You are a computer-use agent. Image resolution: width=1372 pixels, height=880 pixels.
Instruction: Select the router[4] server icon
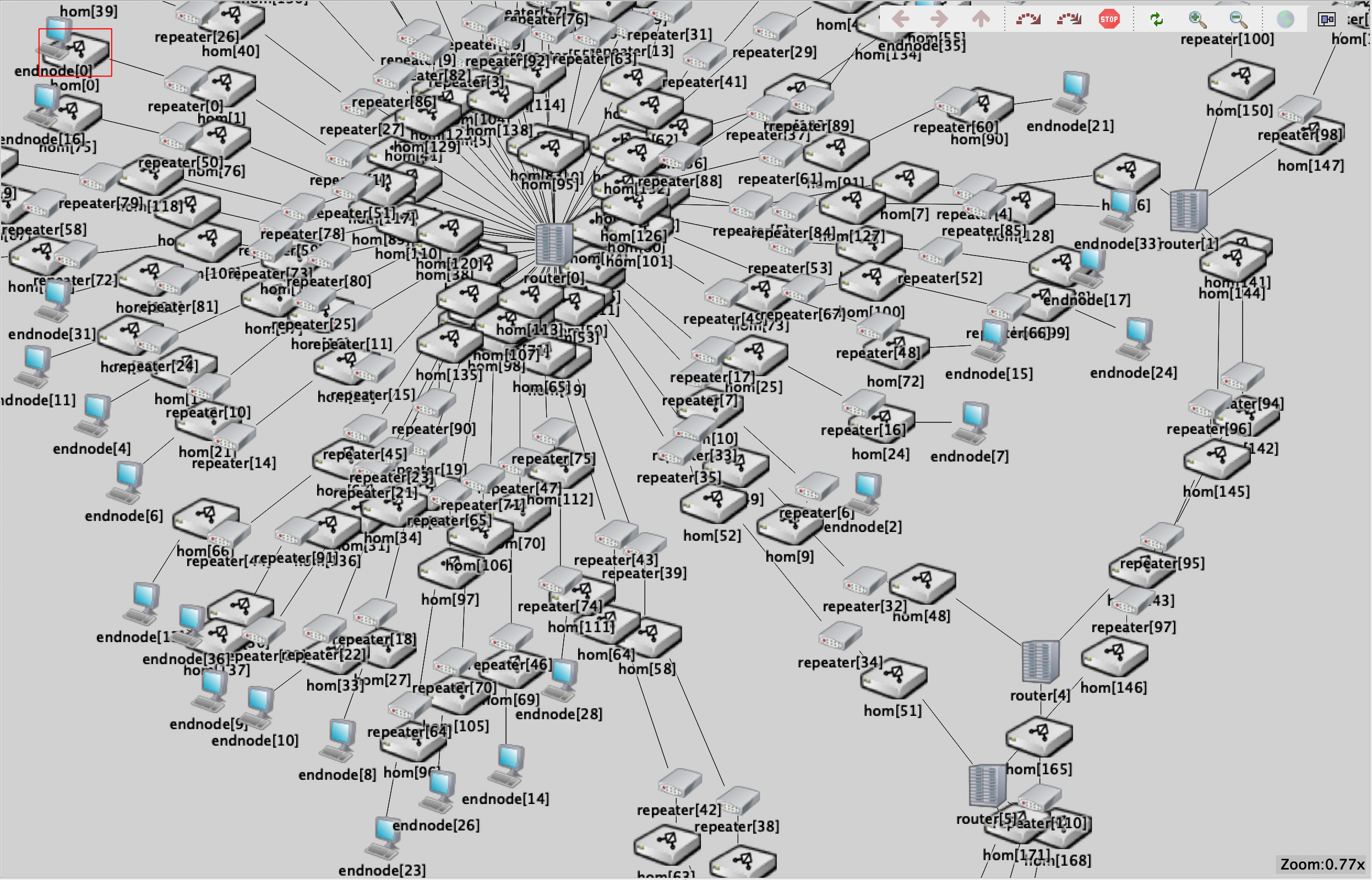coord(1040,662)
